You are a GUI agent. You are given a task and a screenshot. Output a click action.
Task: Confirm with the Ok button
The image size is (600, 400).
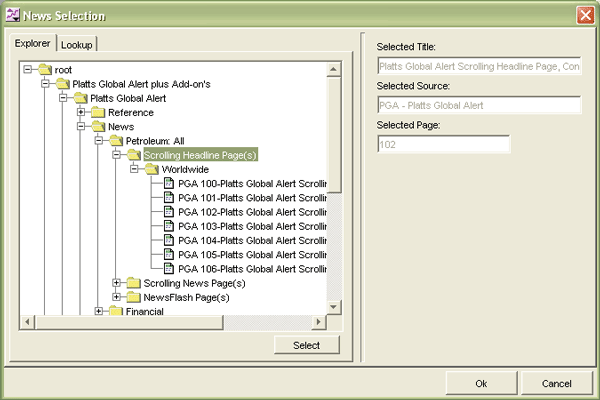point(481,383)
